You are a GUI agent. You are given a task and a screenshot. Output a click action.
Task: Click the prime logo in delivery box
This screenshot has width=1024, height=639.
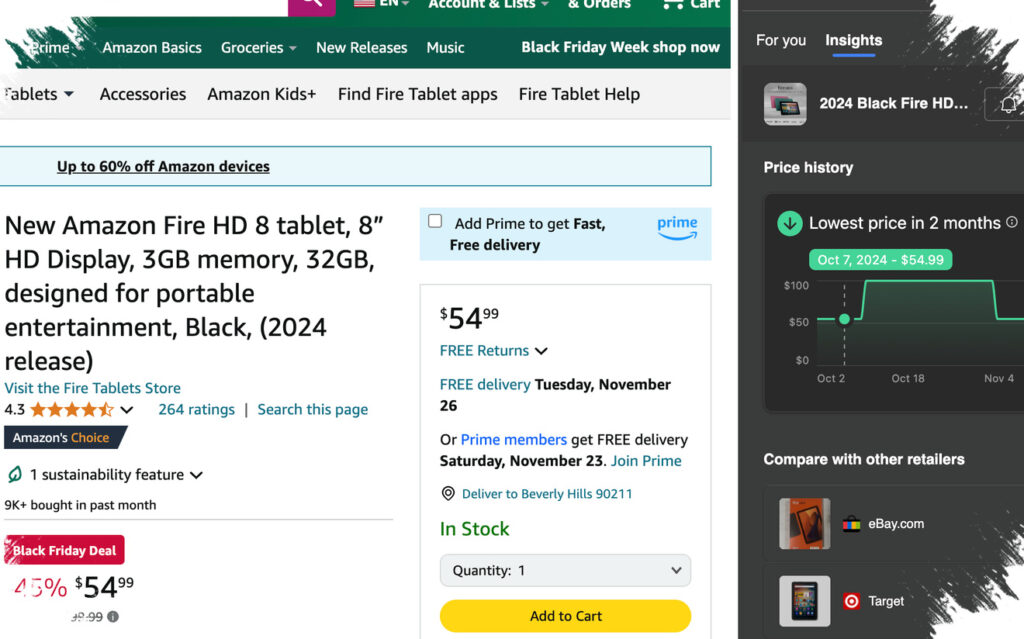click(x=677, y=227)
